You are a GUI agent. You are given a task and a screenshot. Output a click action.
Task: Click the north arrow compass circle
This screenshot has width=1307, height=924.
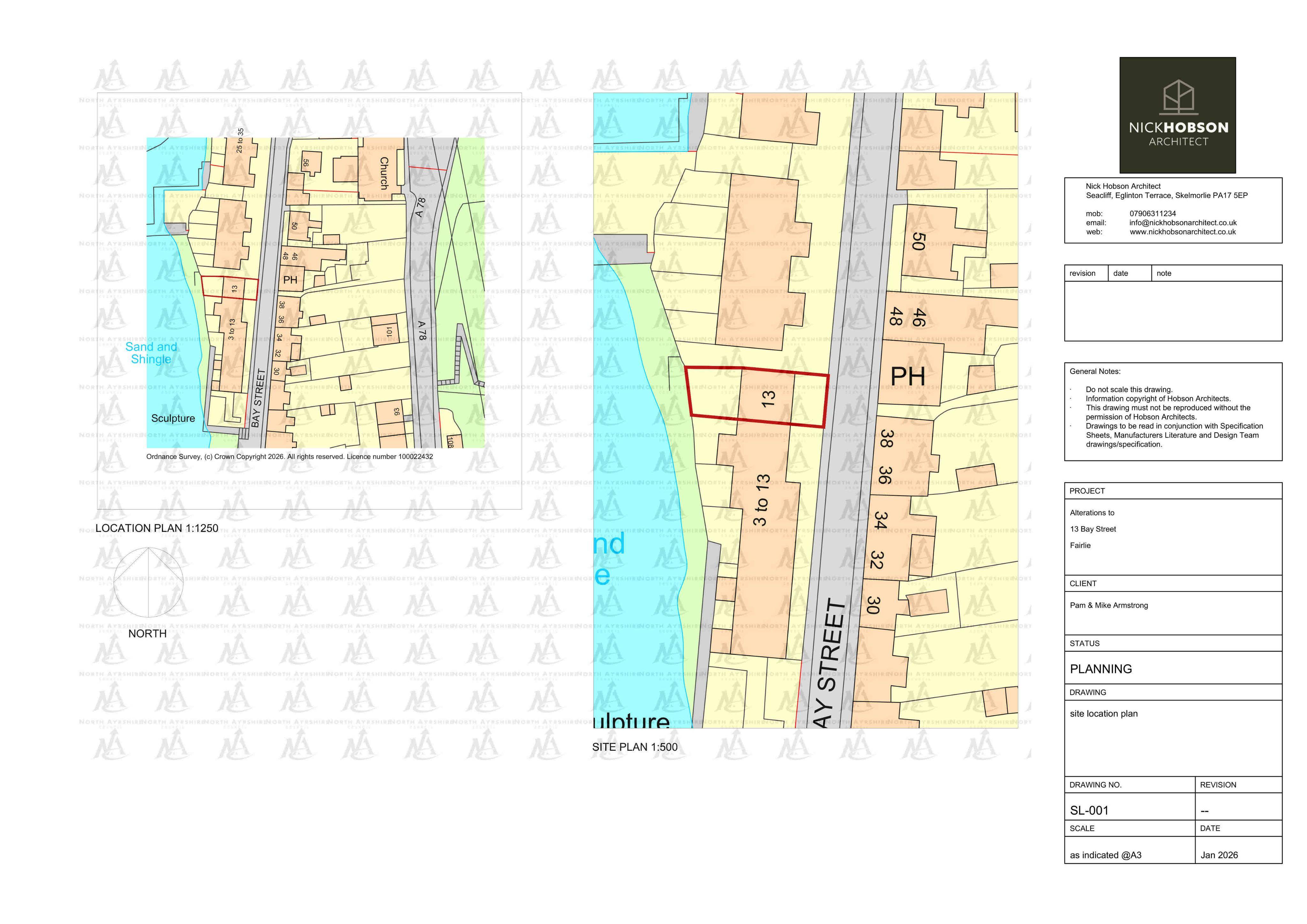point(149,582)
